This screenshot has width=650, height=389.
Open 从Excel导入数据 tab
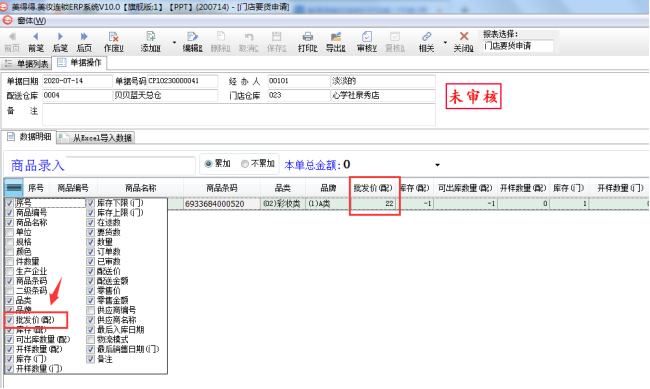point(96,138)
